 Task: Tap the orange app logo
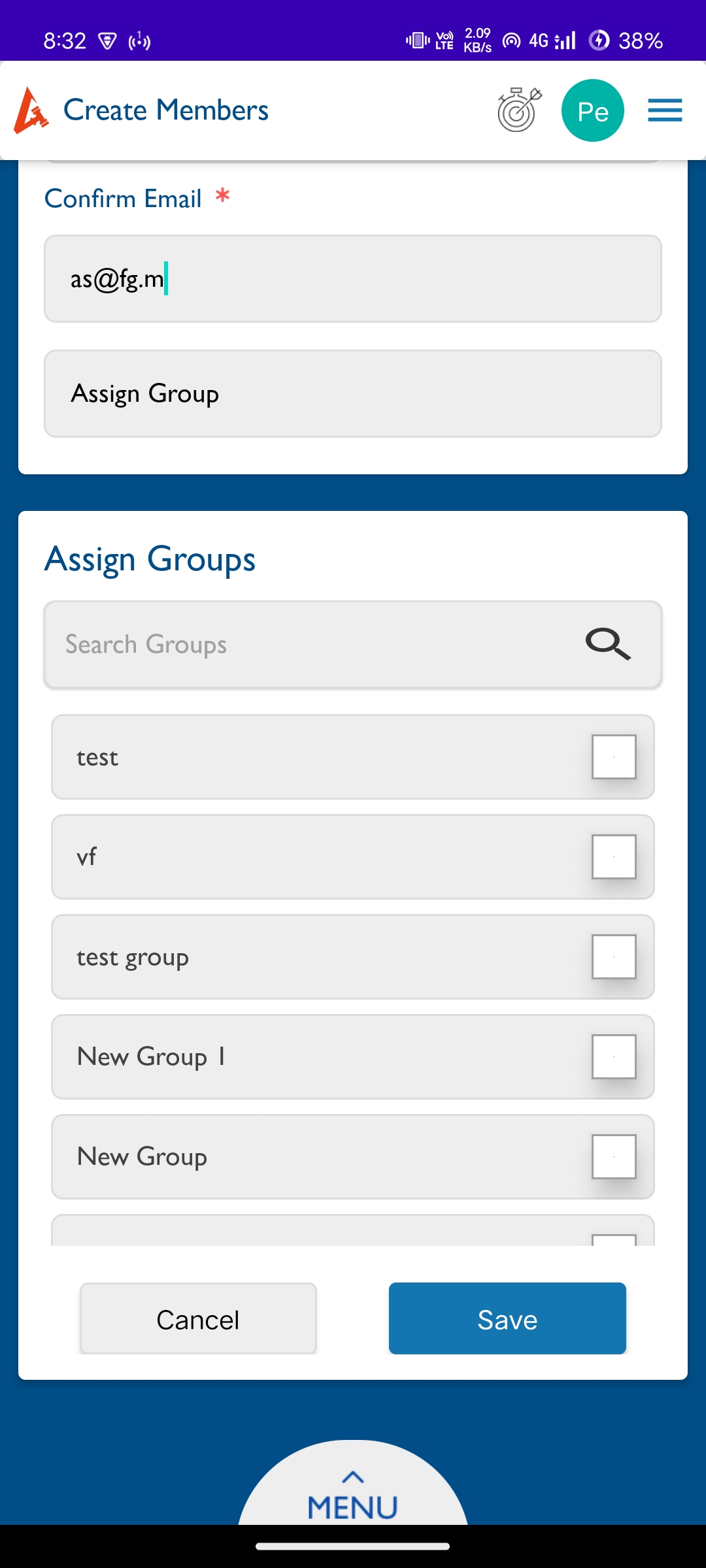pos(31,110)
